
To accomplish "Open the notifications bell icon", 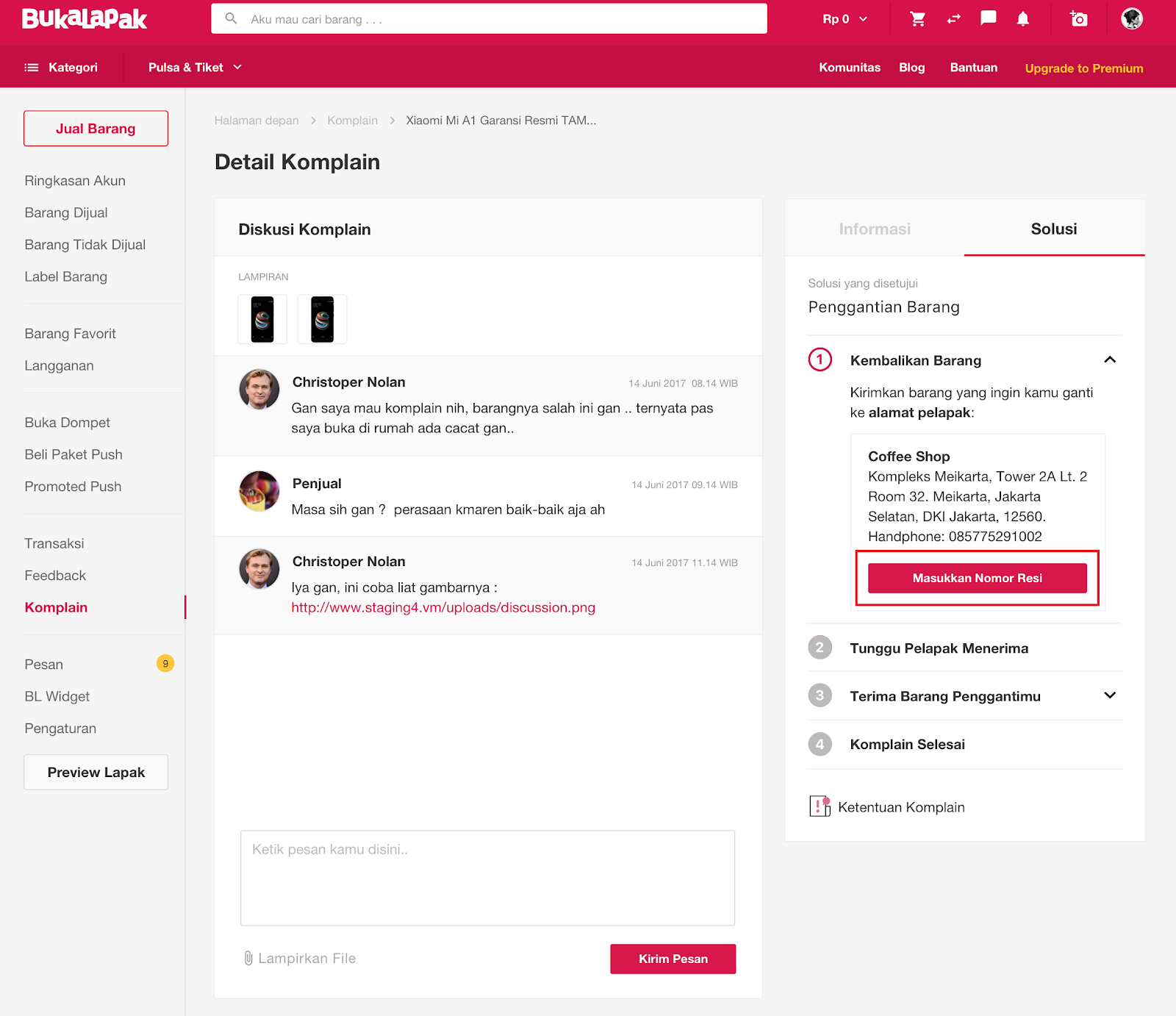I will coord(1023,19).
